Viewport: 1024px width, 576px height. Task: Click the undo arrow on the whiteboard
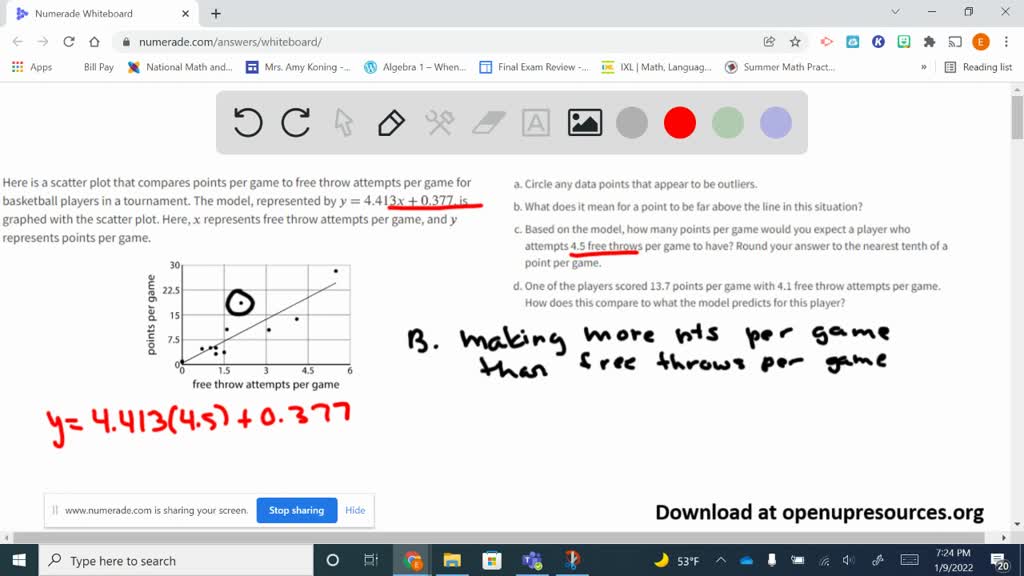247,121
